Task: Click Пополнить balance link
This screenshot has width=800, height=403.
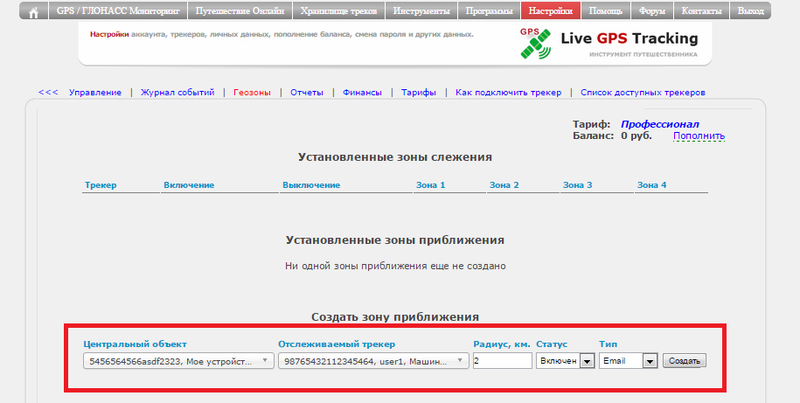Action: [x=698, y=136]
